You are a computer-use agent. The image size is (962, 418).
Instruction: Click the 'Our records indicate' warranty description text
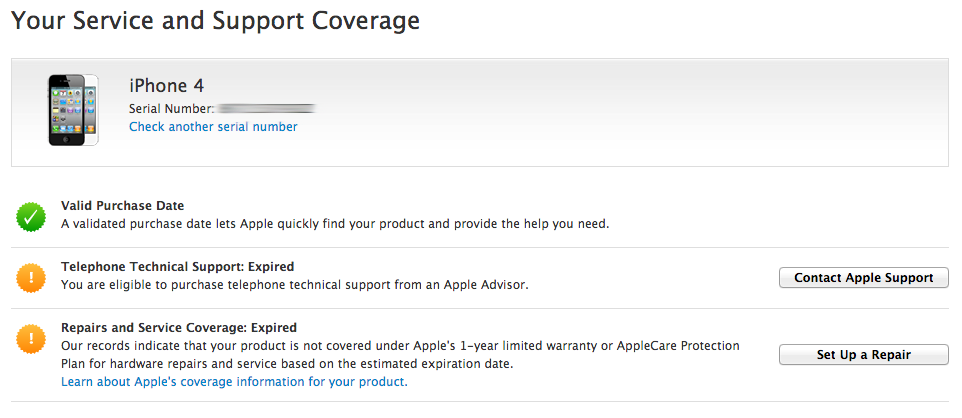400,346
